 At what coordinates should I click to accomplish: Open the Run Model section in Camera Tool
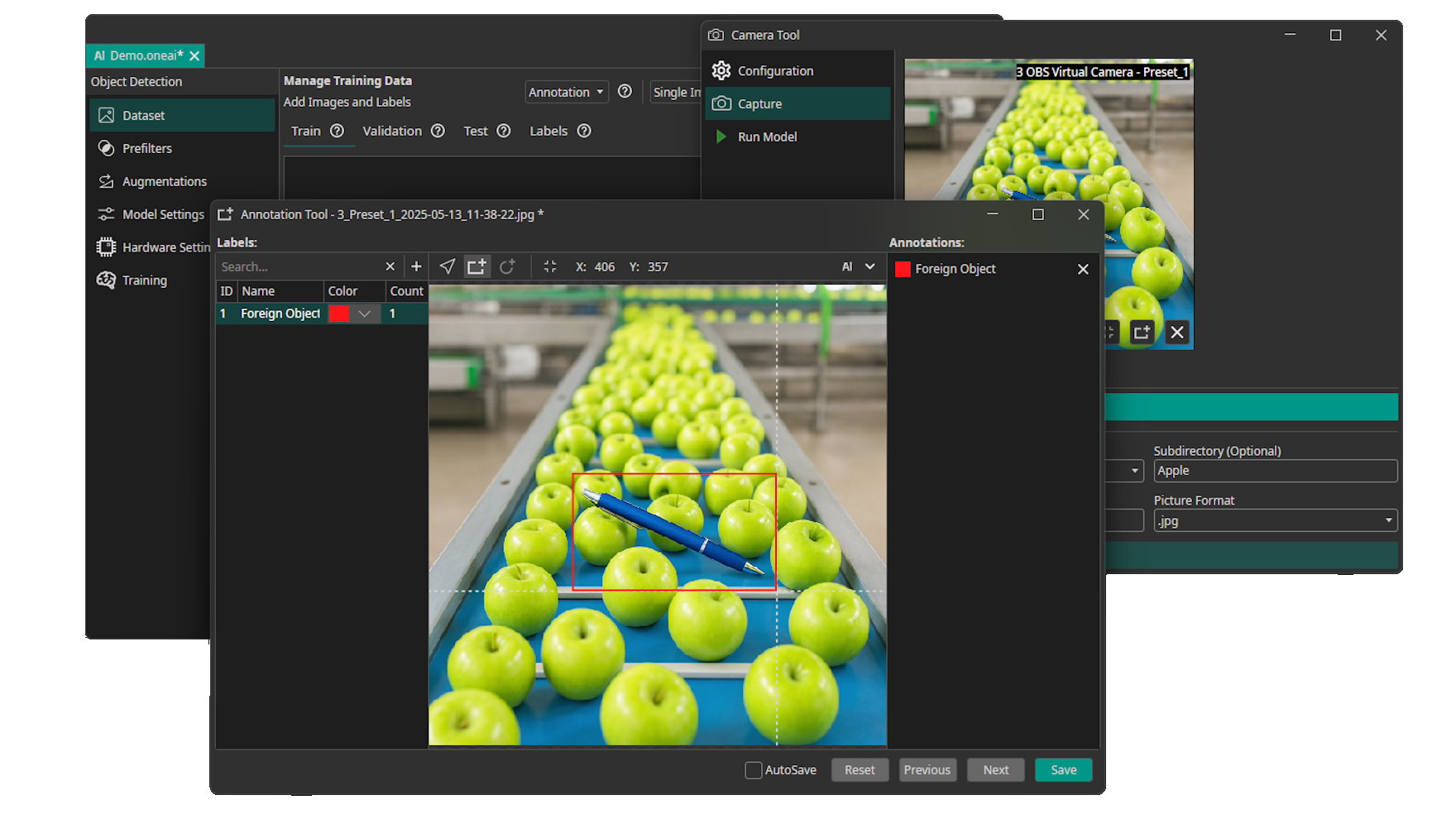(x=767, y=136)
